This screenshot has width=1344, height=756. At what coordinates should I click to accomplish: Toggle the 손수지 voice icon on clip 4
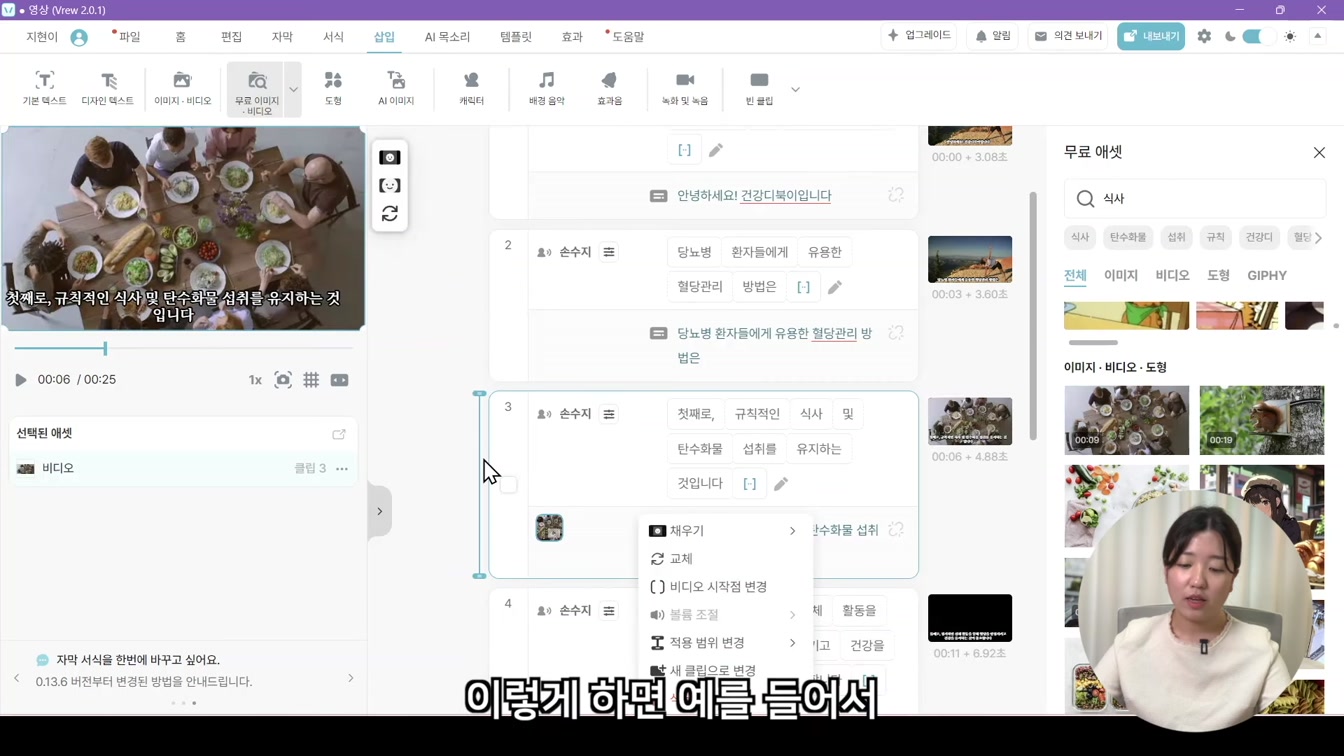pyautogui.click(x=544, y=611)
